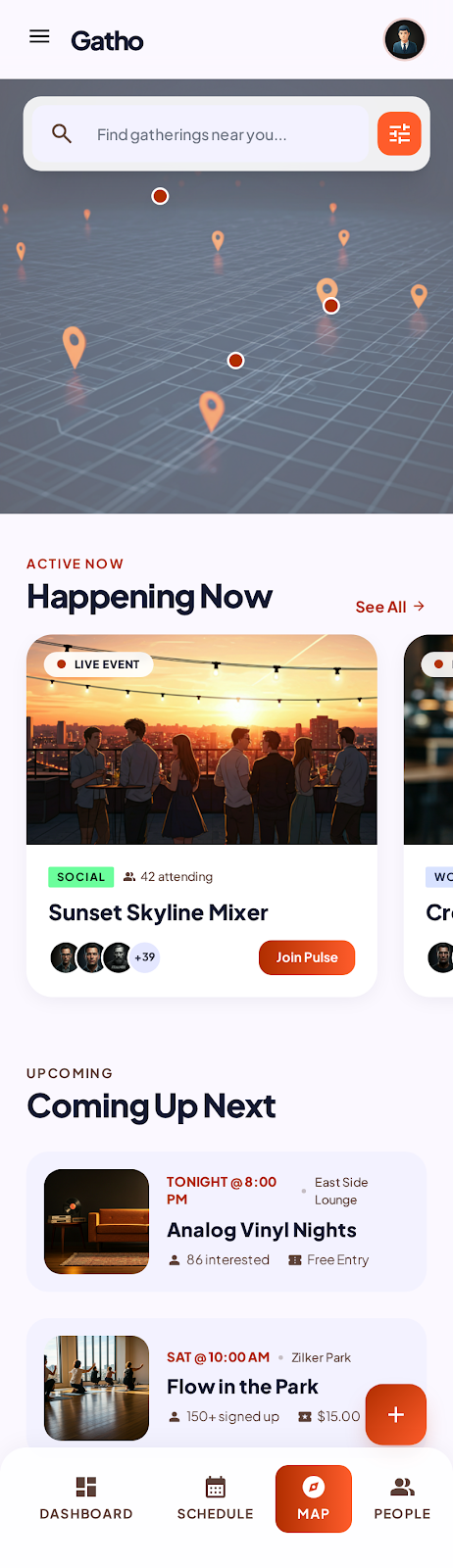453x1568 pixels.
Task: Select the red dot marker at map center
Action: [x=235, y=361]
